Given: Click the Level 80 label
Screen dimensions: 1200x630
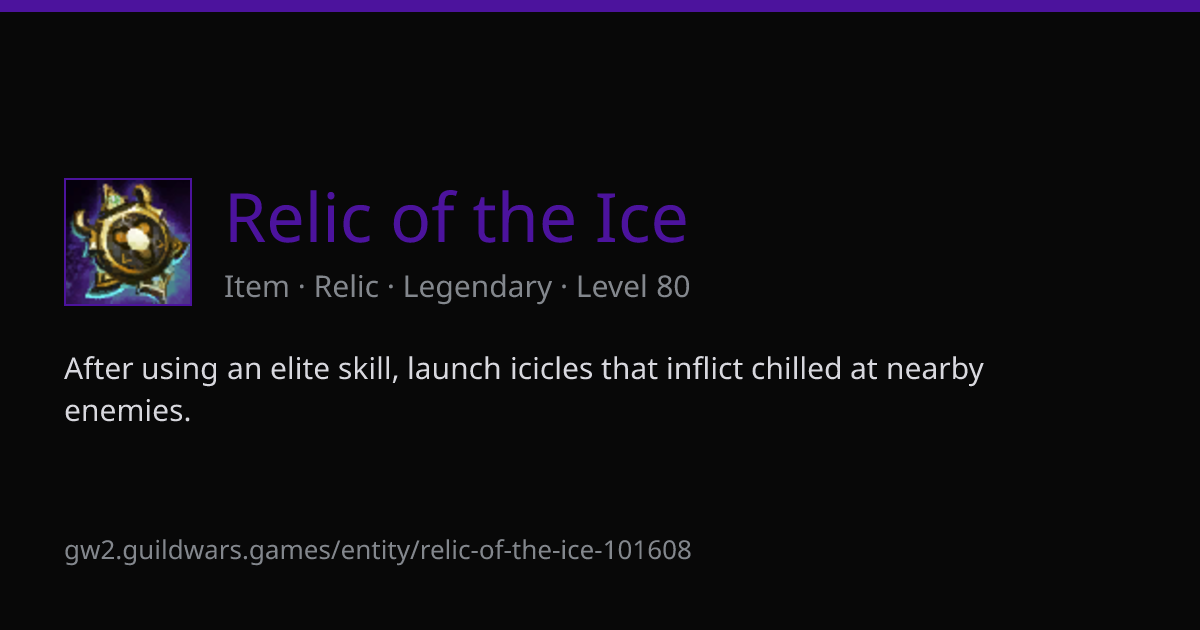Looking at the screenshot, I should tap(633, 287).
